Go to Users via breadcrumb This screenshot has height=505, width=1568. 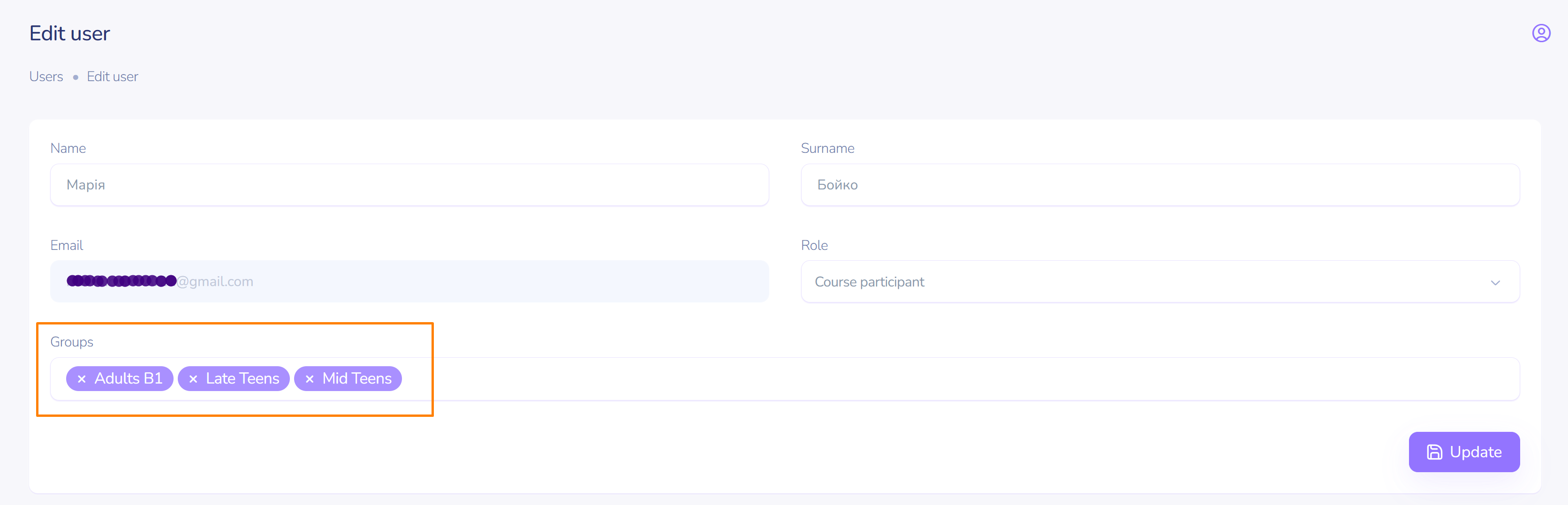(x=46, y=76)
